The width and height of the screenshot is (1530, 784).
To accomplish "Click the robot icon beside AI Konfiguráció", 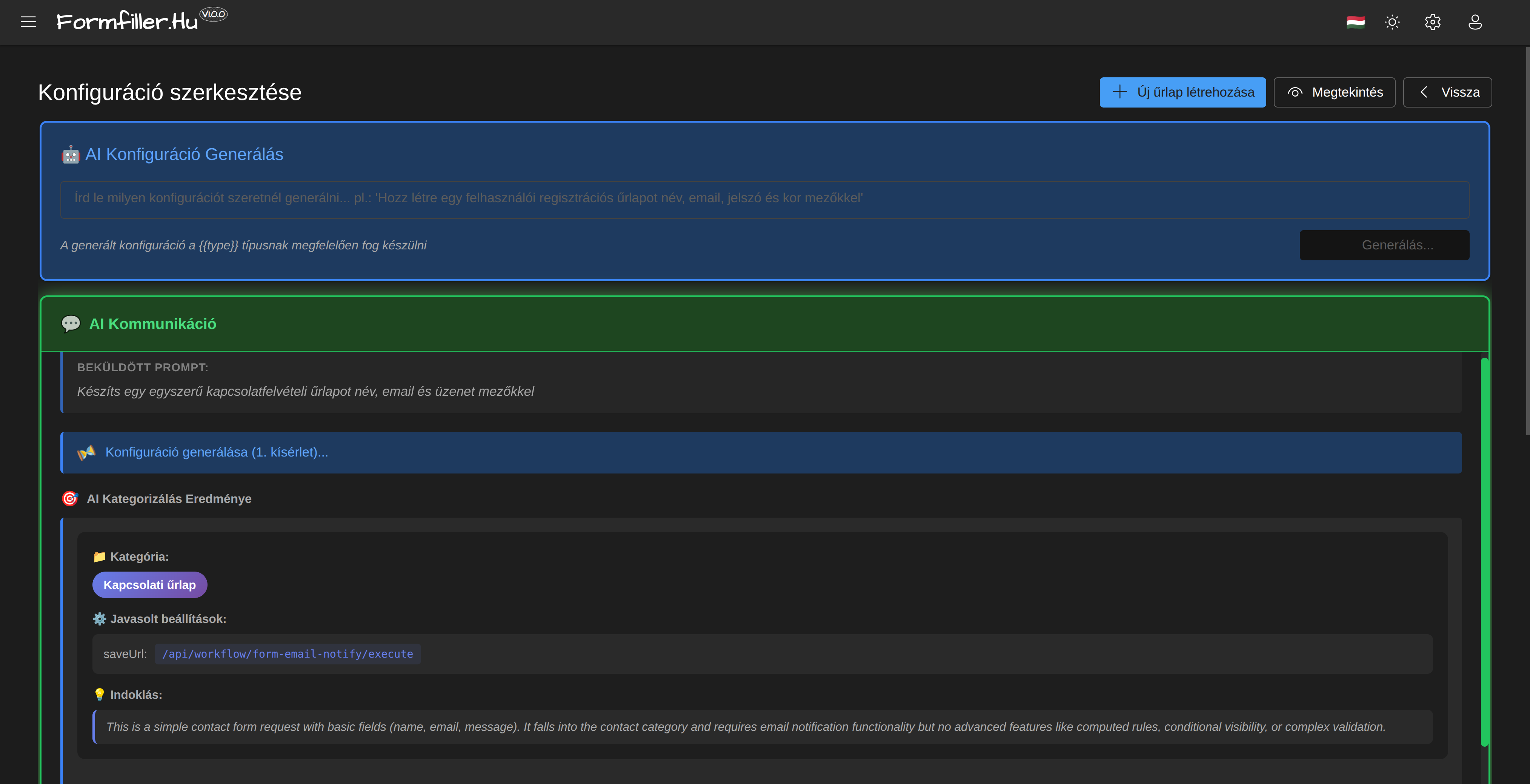I will tap(71, 154).
